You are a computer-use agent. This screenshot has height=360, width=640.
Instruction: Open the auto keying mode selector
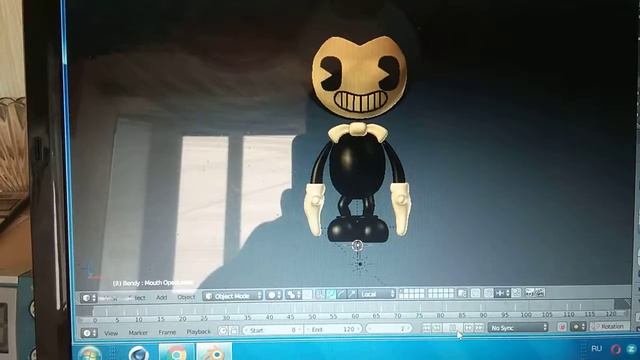pyautogui.click(x=578, y=327)
